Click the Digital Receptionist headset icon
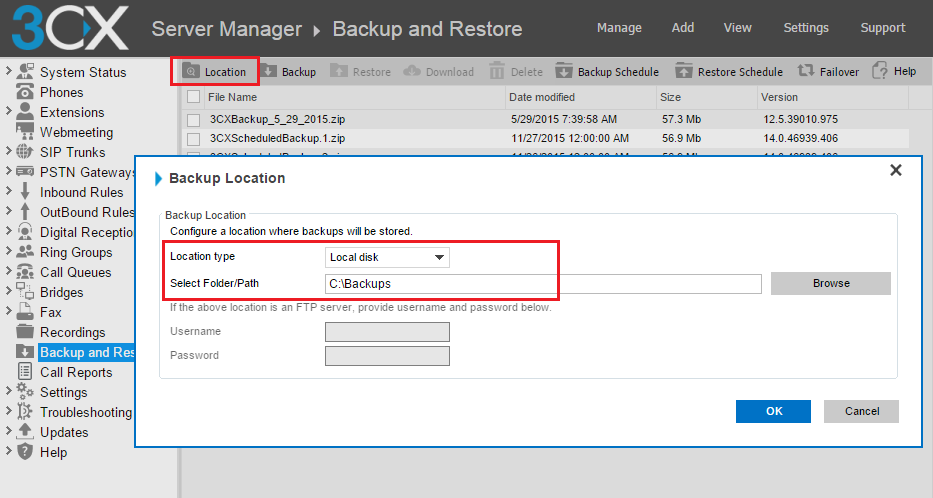Image resolution: width=933 pixels, height=498 pixels. pos(25,231)
